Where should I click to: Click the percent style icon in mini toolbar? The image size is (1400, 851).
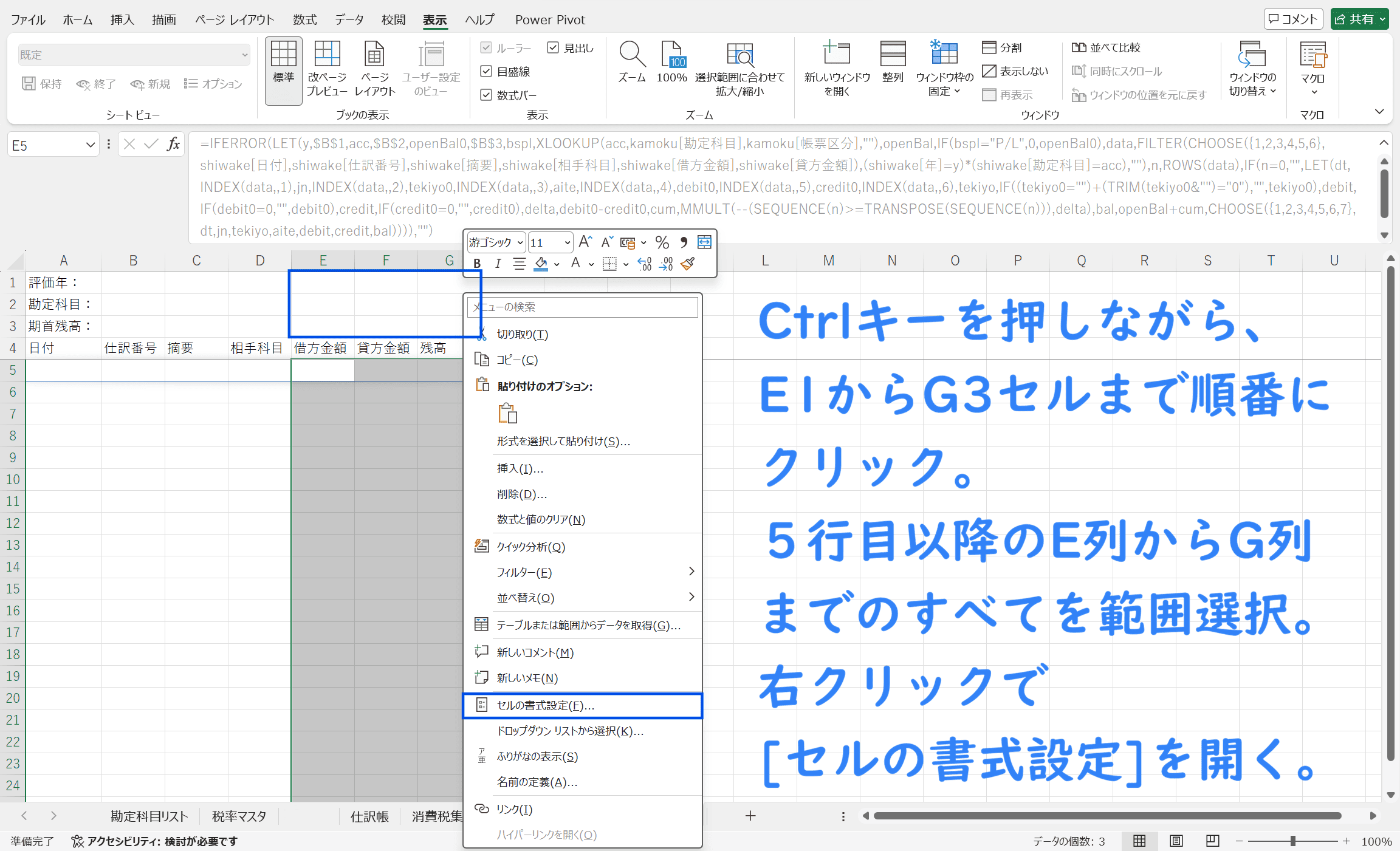click(x=662, y=242)
